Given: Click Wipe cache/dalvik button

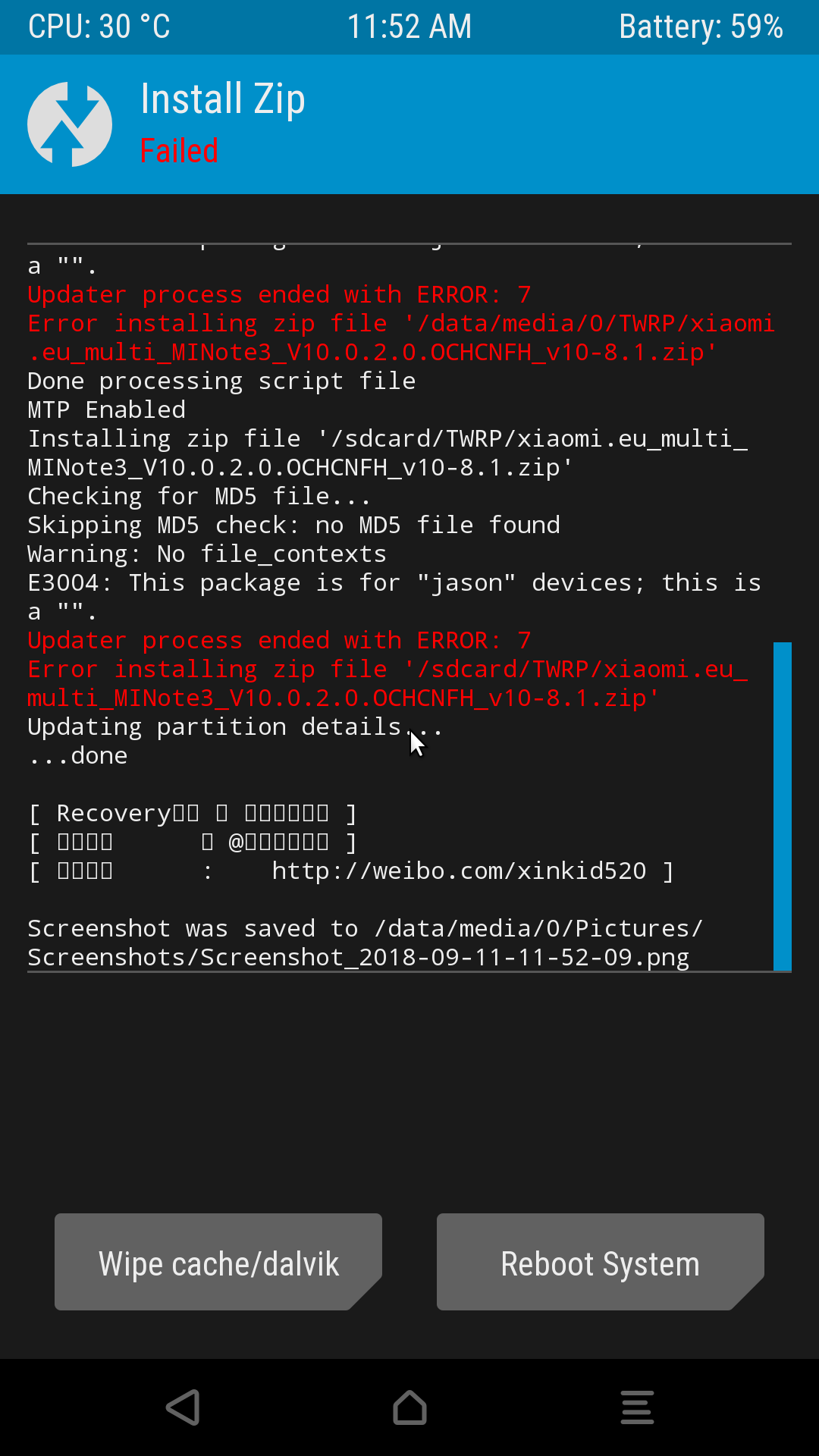Looking at the screenshot, I should pos(218,1262).
